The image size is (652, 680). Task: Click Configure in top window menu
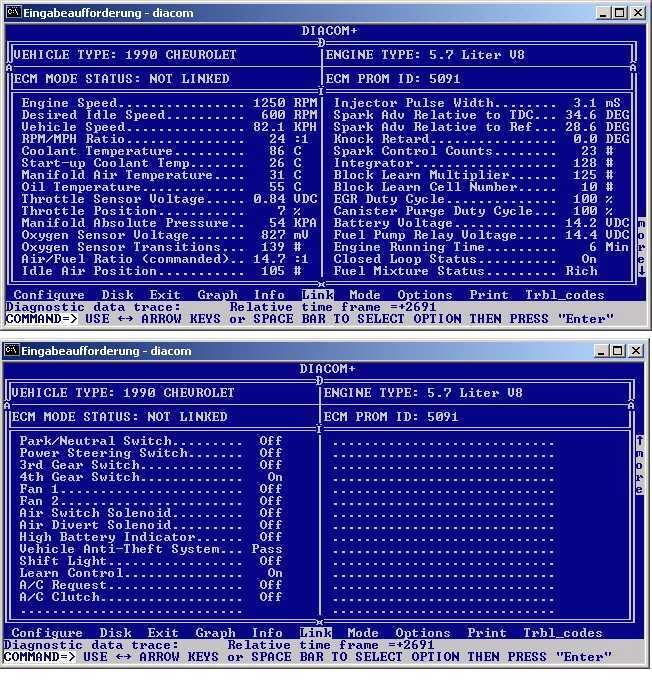pyautogui.click(x=49, y=295)
